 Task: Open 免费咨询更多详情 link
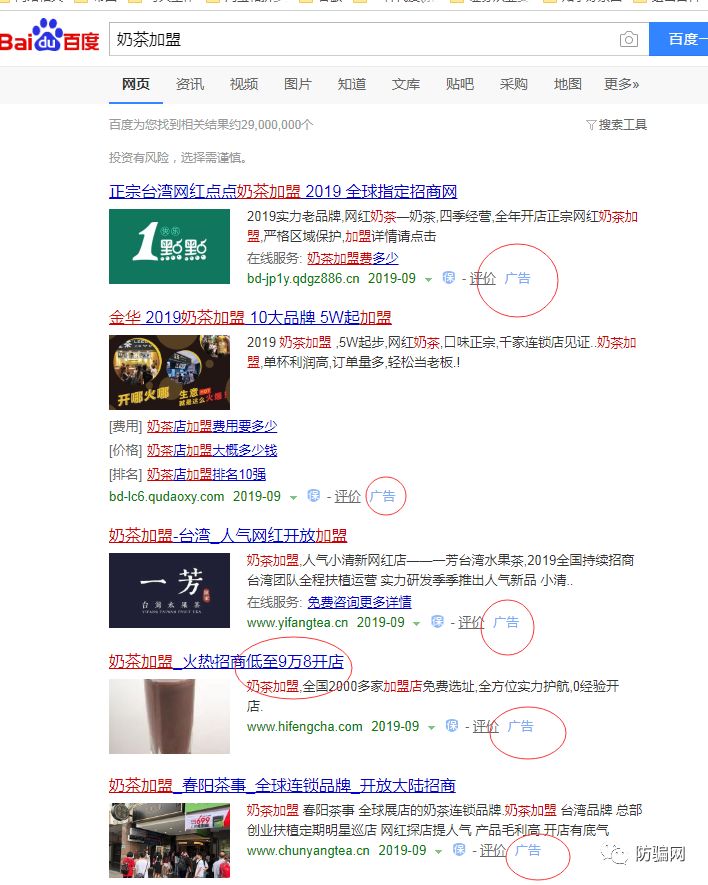click(359, 602)
